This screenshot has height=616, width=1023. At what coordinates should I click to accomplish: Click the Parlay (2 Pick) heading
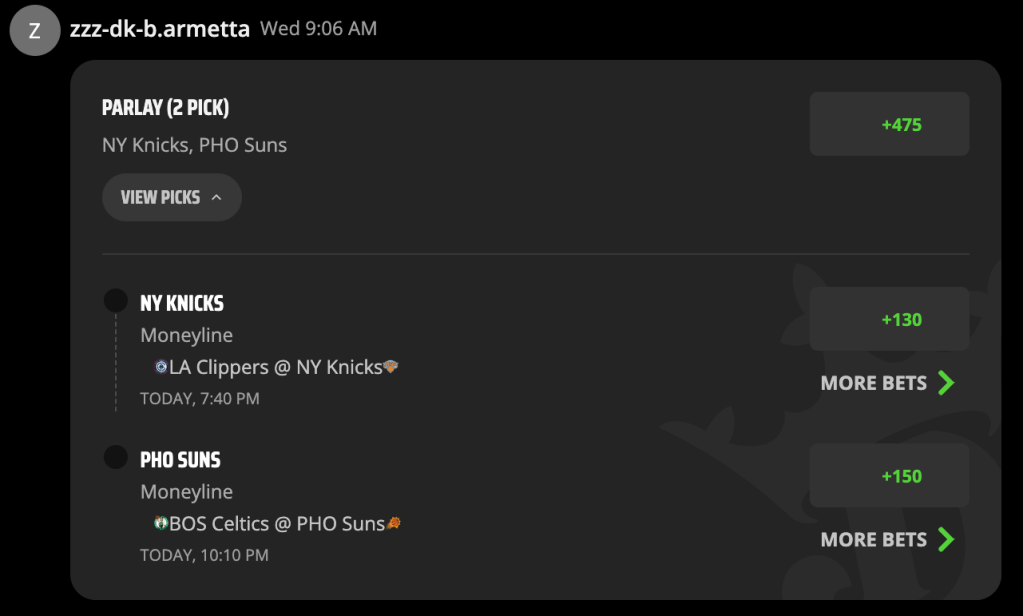[165, 108]
